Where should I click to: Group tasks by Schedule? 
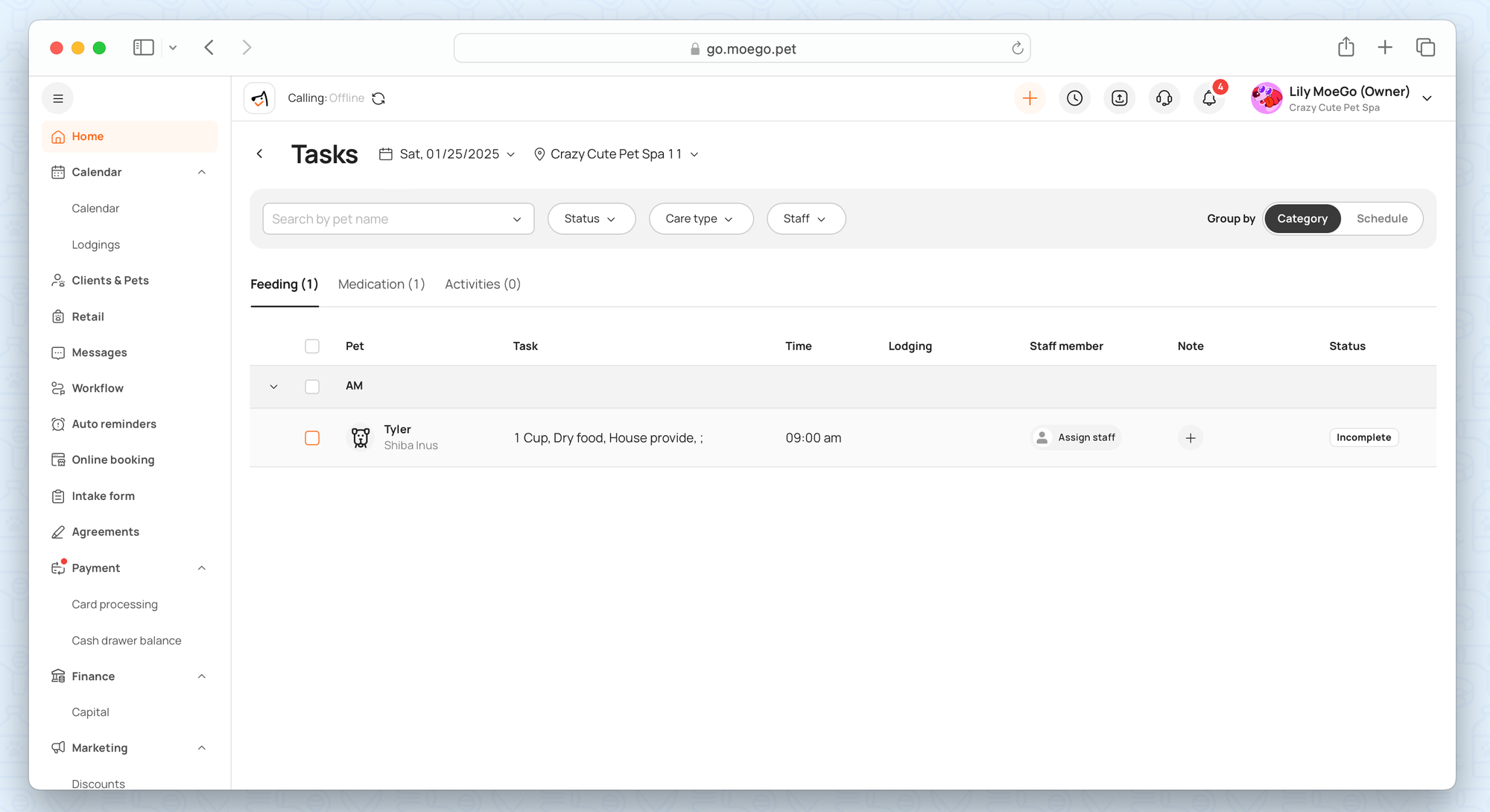point(1381,219)
